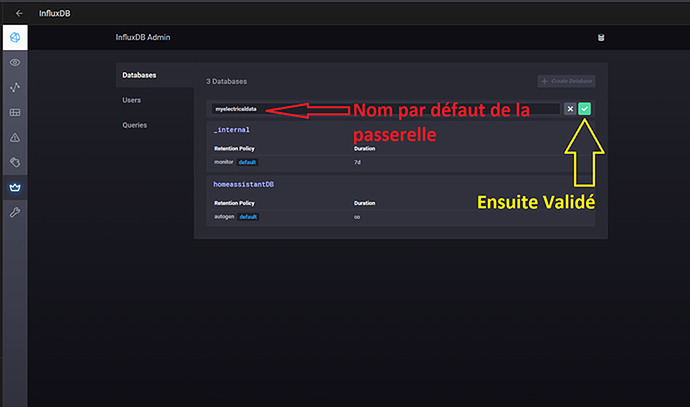
Task: Click the homeassistantDB database name
Action: pyautogui.click(x=243, y=184)
